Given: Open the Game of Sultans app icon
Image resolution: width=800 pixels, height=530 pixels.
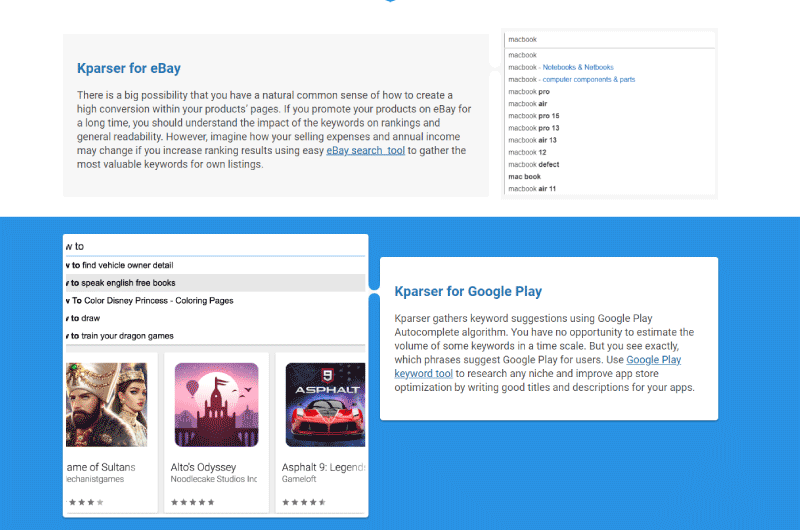Looking at the screenshot, I should (107, 405).
